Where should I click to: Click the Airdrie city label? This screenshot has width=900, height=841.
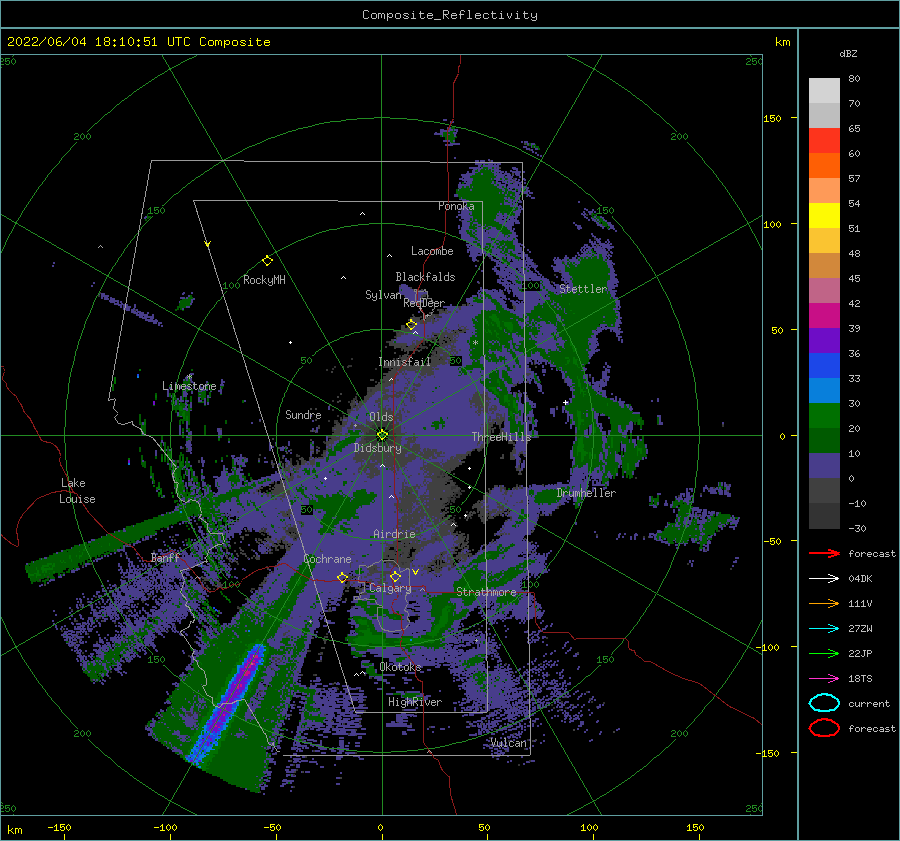point(394,534)
